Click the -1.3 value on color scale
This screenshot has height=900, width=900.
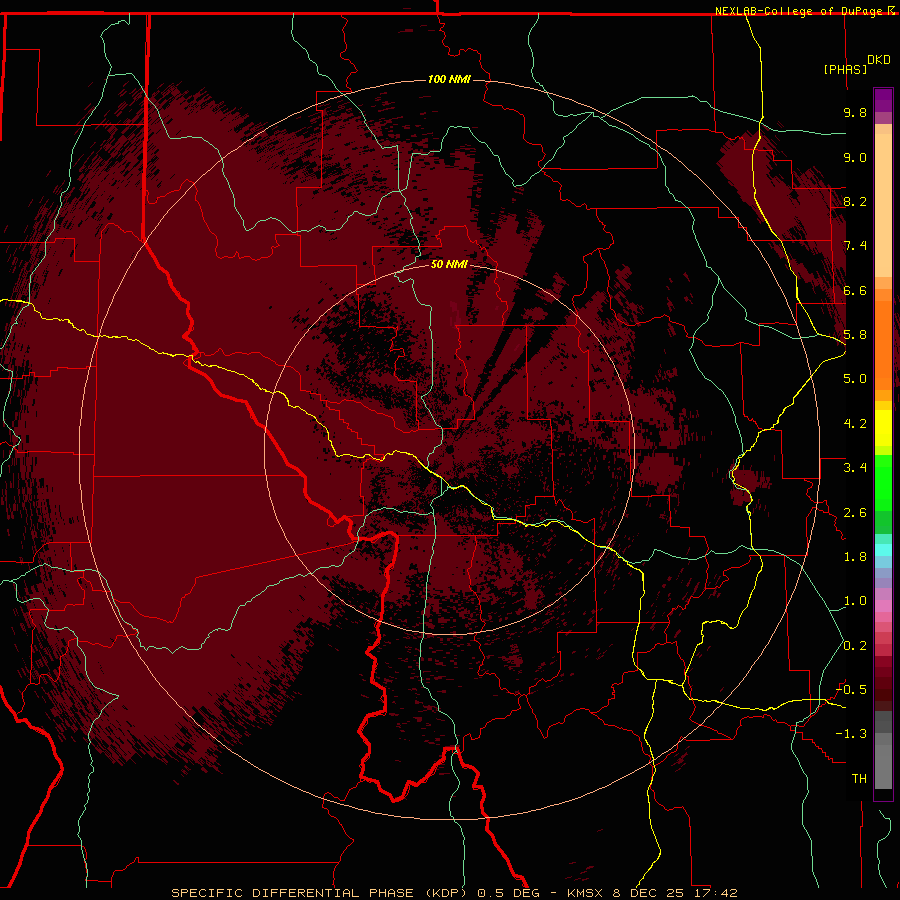pyautogui.click(x=851, y=734)
